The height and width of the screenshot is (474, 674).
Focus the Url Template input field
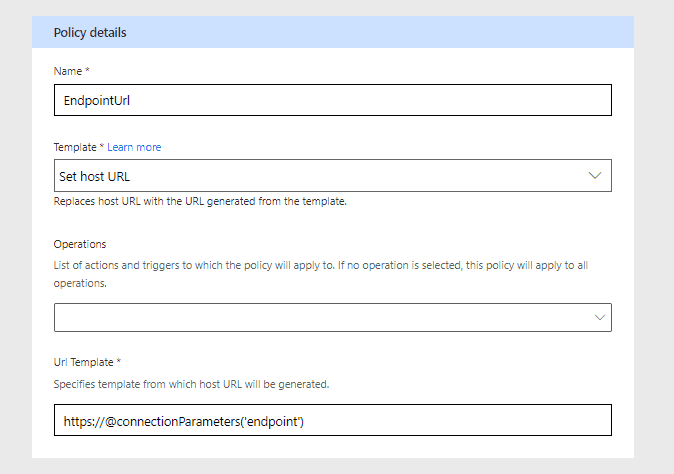333,420
